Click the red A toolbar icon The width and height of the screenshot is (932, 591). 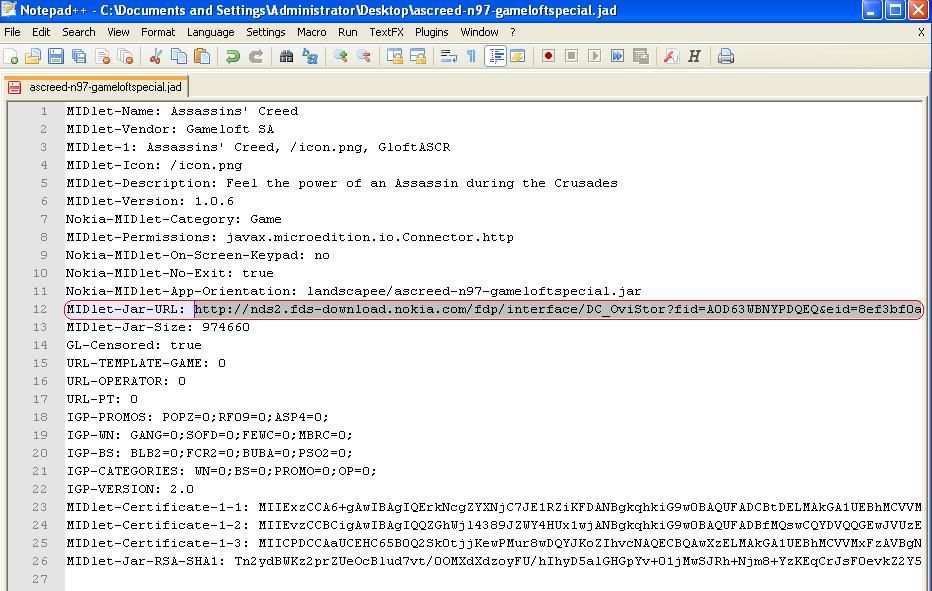point(671,56)
